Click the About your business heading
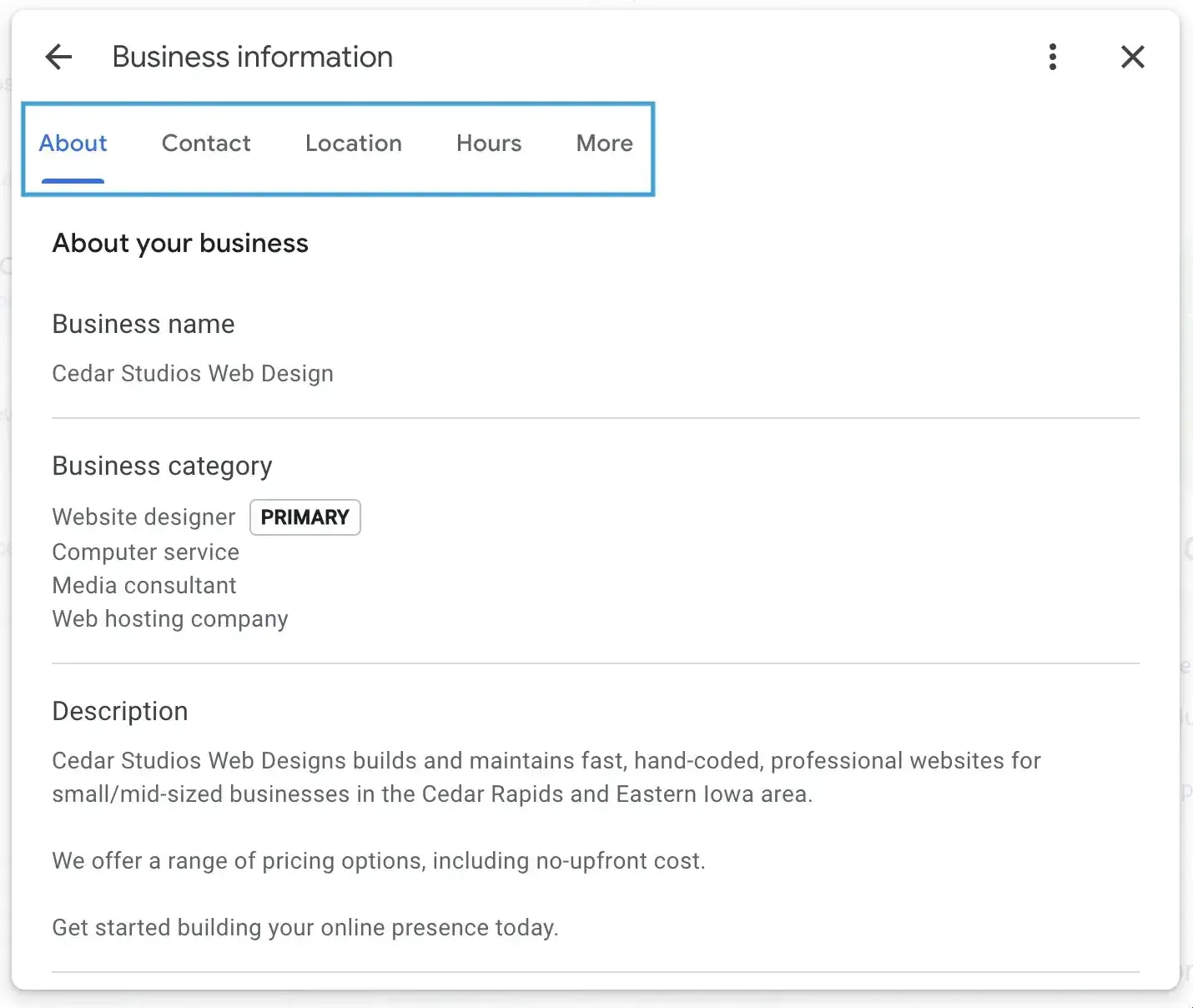This screenshot has width=1193, height=1008. pyautogui.click(x=179, y=243)
